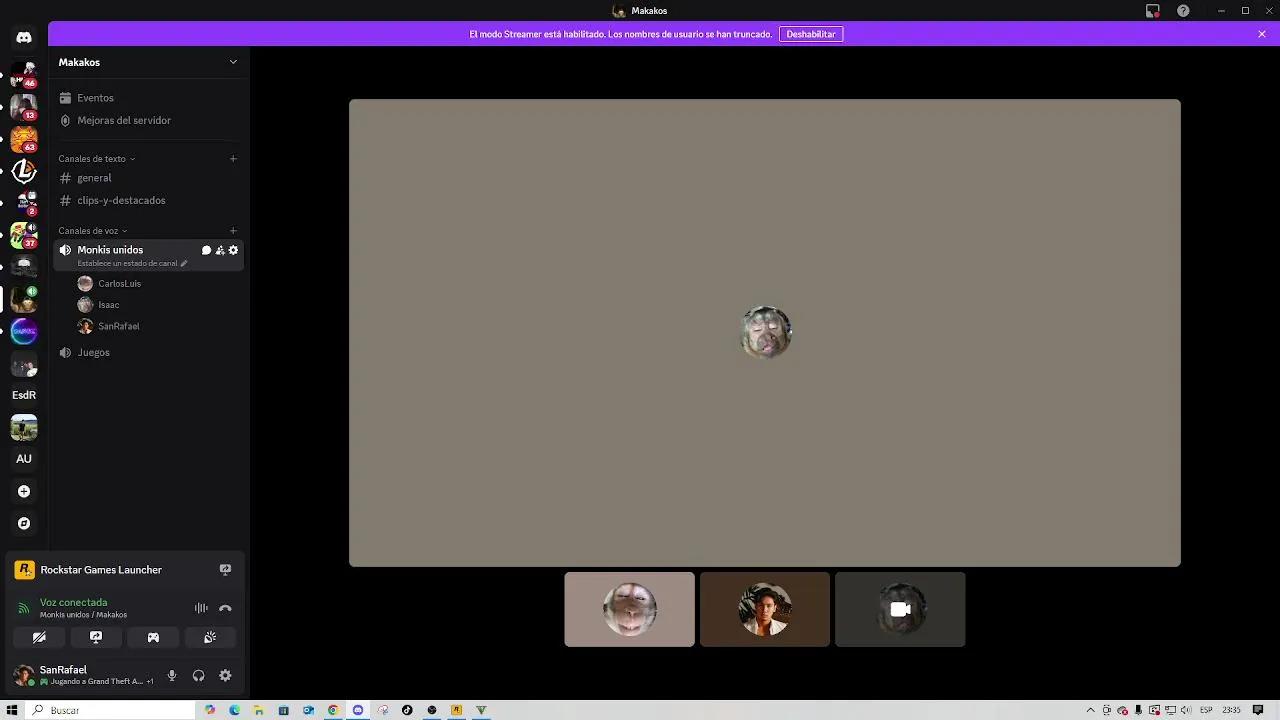
Task: Open the clips-y-destacados channel
Action: tap(148, 200)
